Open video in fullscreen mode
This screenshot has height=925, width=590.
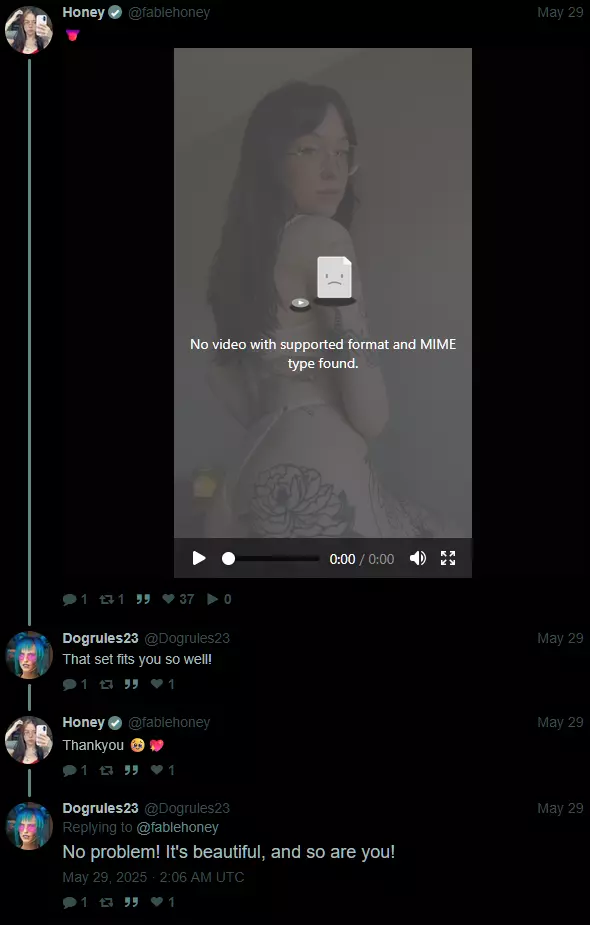click(x=448, y=558)
